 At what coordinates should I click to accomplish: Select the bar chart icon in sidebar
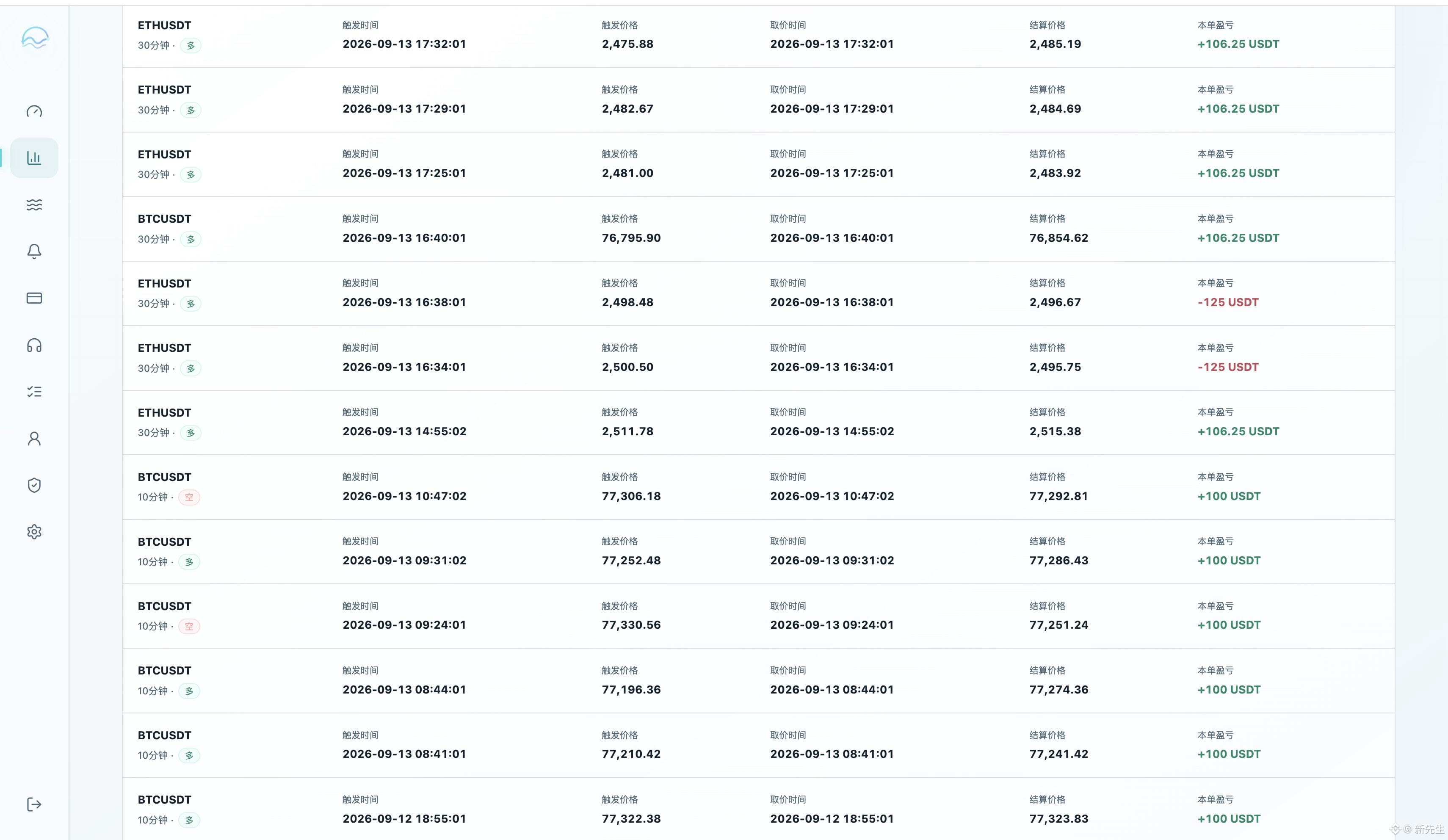click(34, 158)
